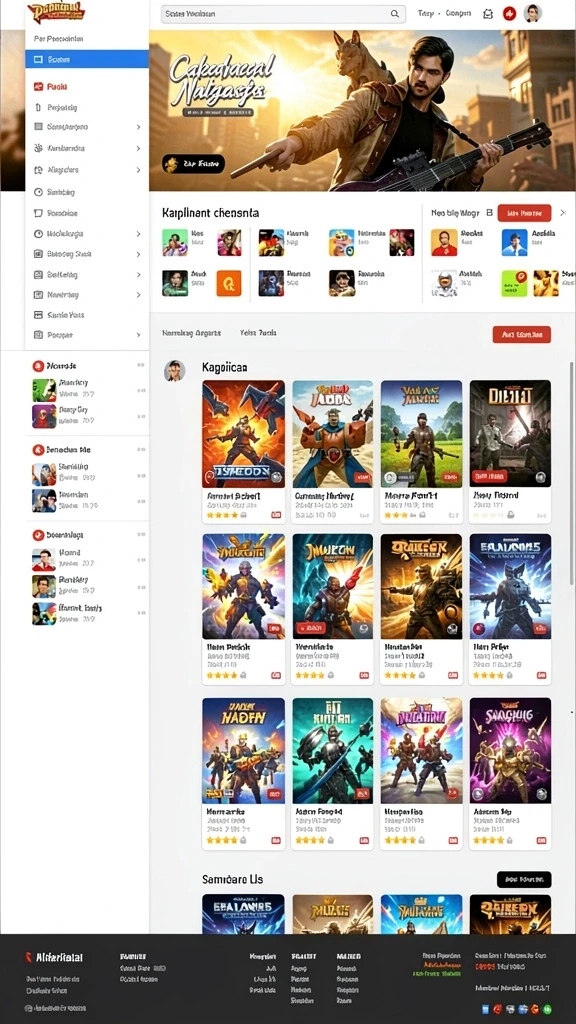Click the red circular icon in top bar
Image resolution: width=576 pixels, height=1024 pixels.
point(510,14)
